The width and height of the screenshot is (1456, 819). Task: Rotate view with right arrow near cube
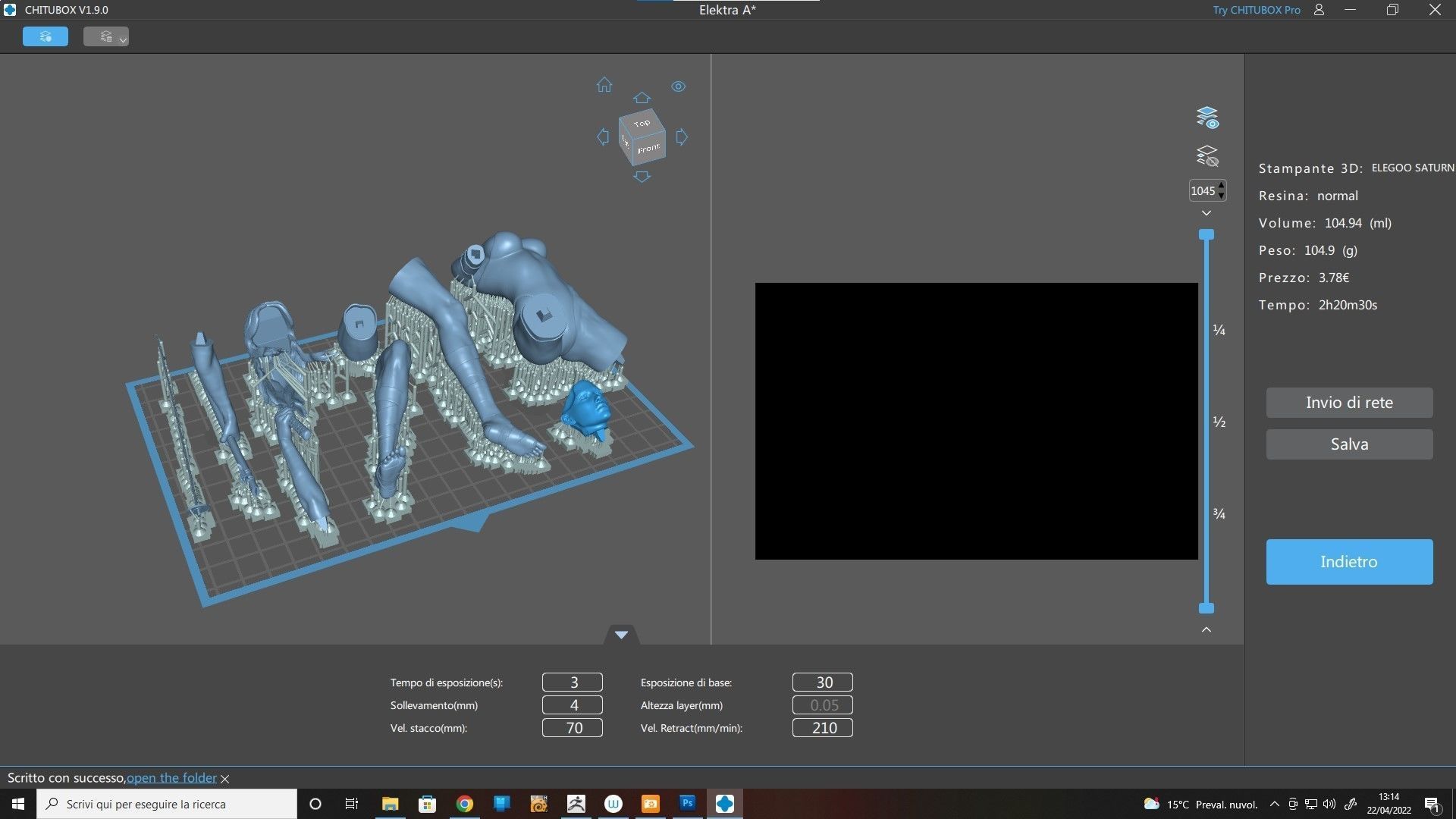point(682,137)
